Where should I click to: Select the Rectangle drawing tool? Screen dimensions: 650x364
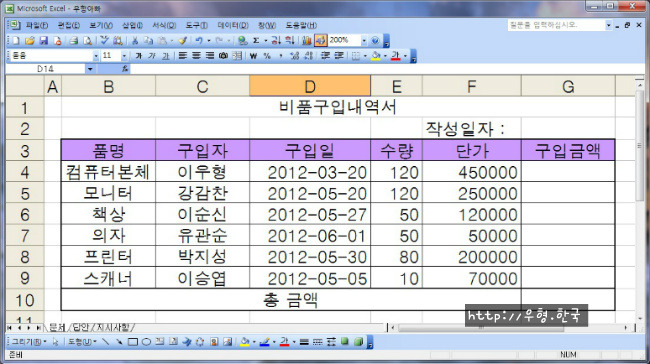tap(133, 342)
